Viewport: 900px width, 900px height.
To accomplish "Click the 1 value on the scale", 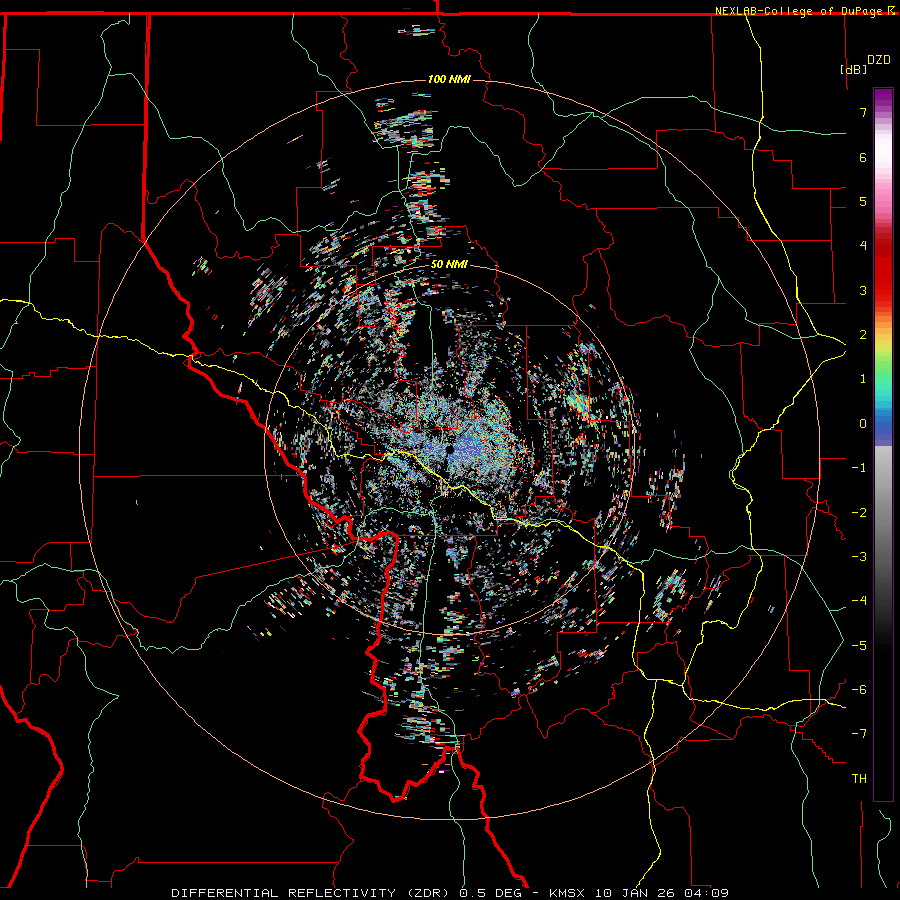I will 863,379.
